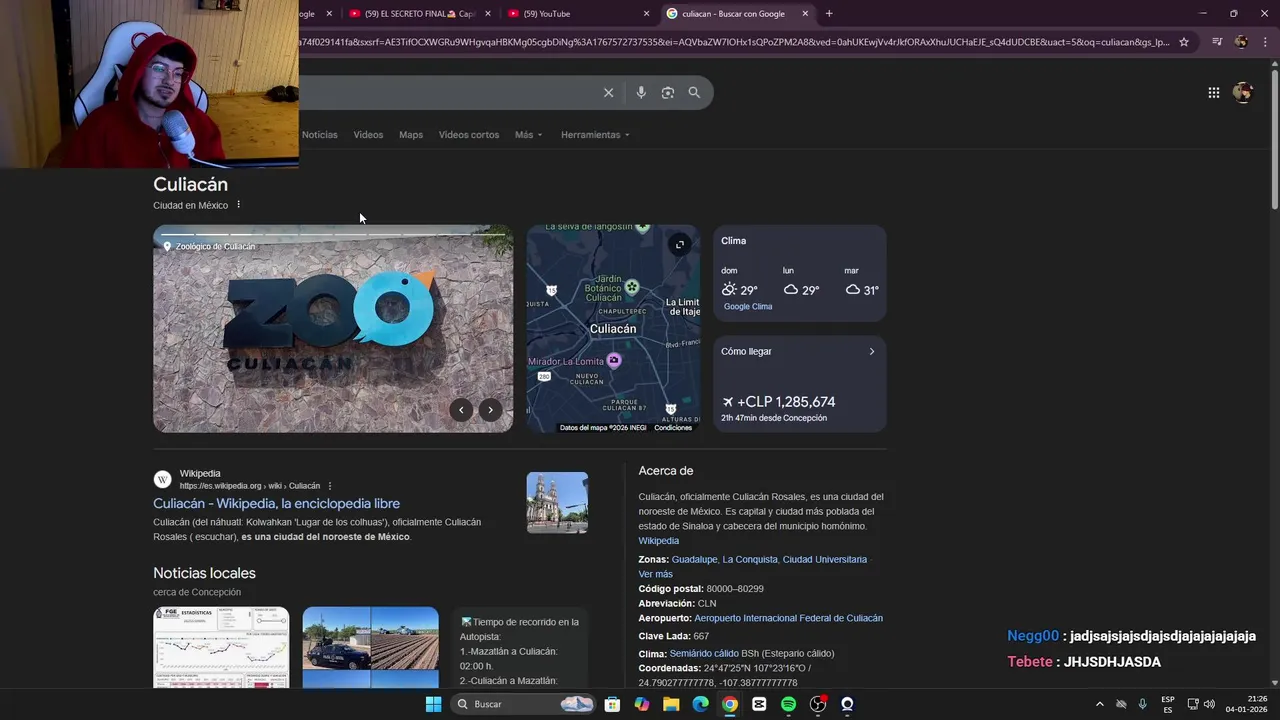Screen dimensions: 1280x720
Task: Switch to the 'Videos cortos' results tab
Action: (469, 135)
